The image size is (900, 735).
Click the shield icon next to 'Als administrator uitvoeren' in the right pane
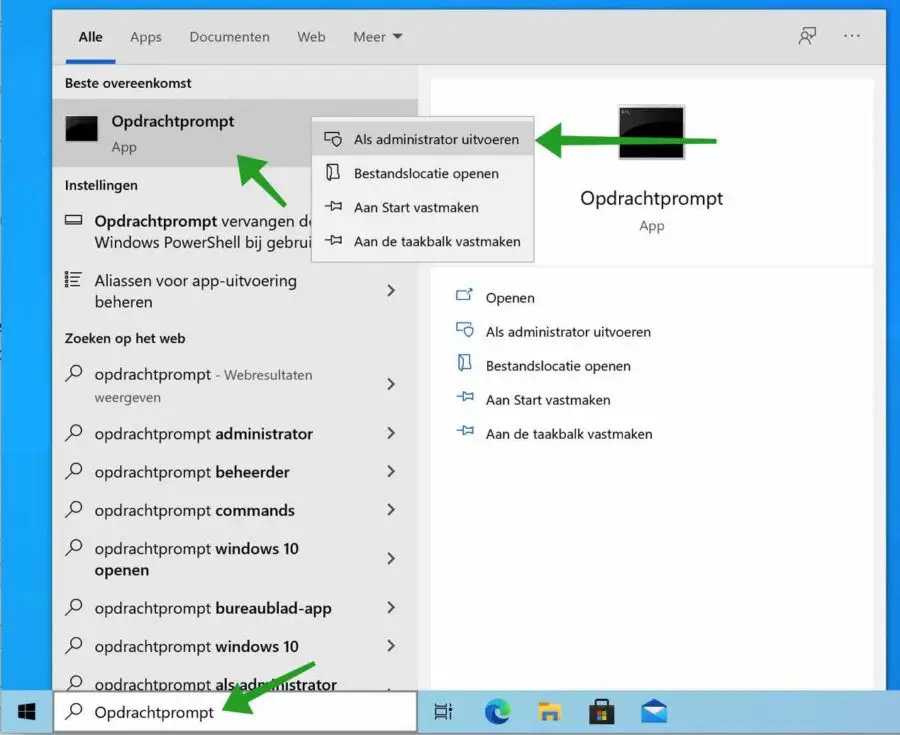464,330
